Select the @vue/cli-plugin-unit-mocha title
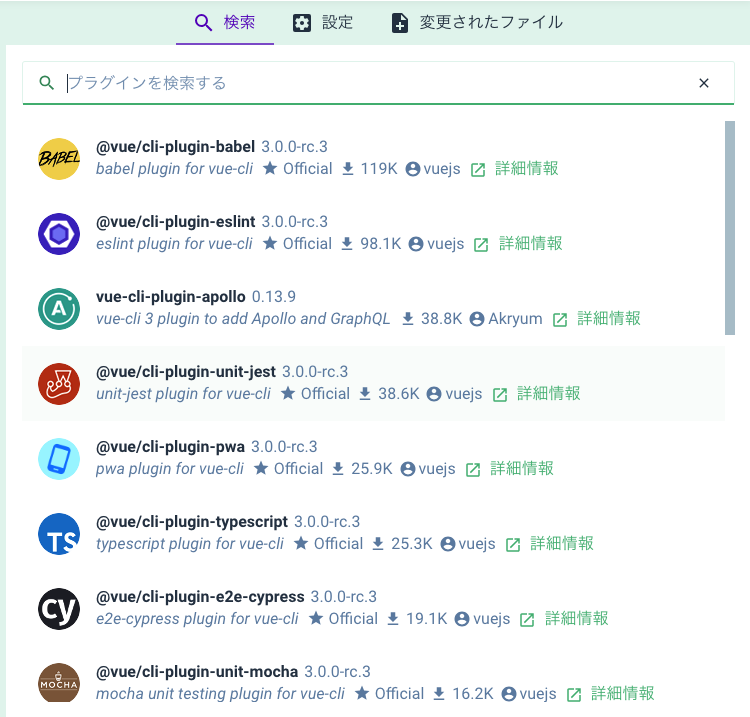Viewport: 750px width, 717px height. click(197, 672)
